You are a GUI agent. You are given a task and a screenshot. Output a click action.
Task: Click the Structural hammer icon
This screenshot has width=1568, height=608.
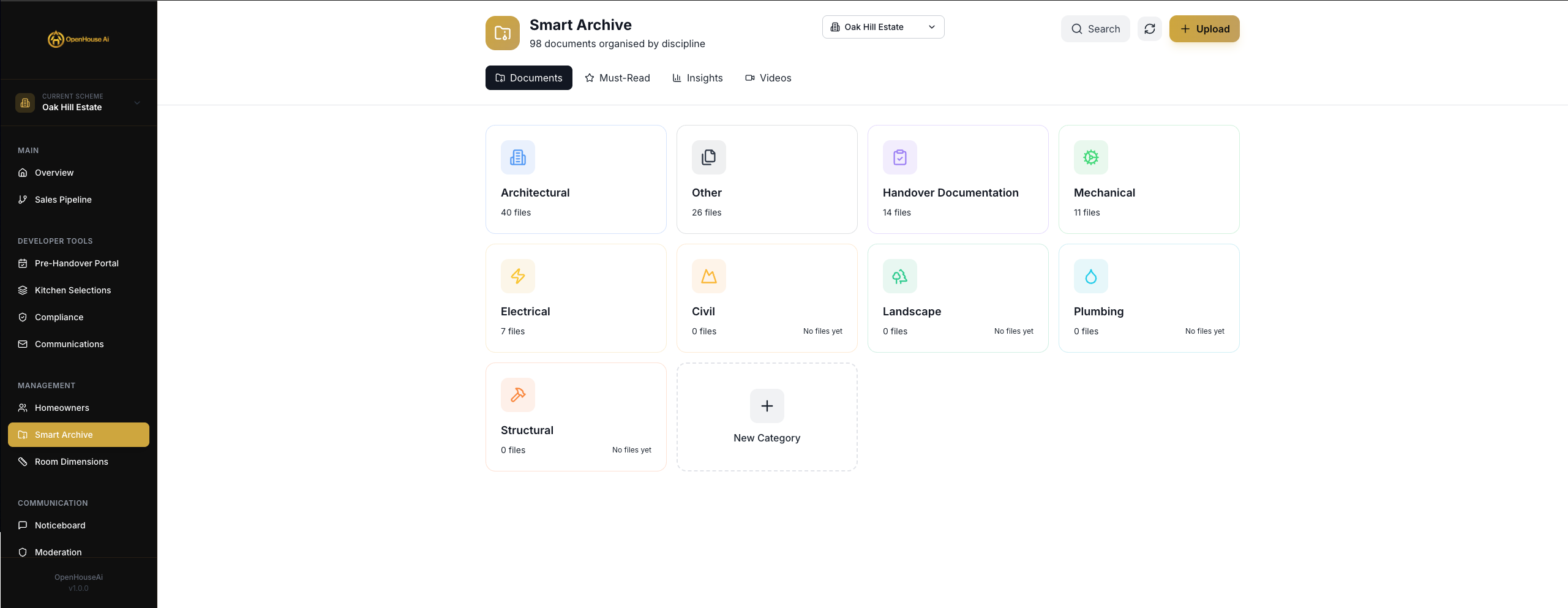click(517, 394)
